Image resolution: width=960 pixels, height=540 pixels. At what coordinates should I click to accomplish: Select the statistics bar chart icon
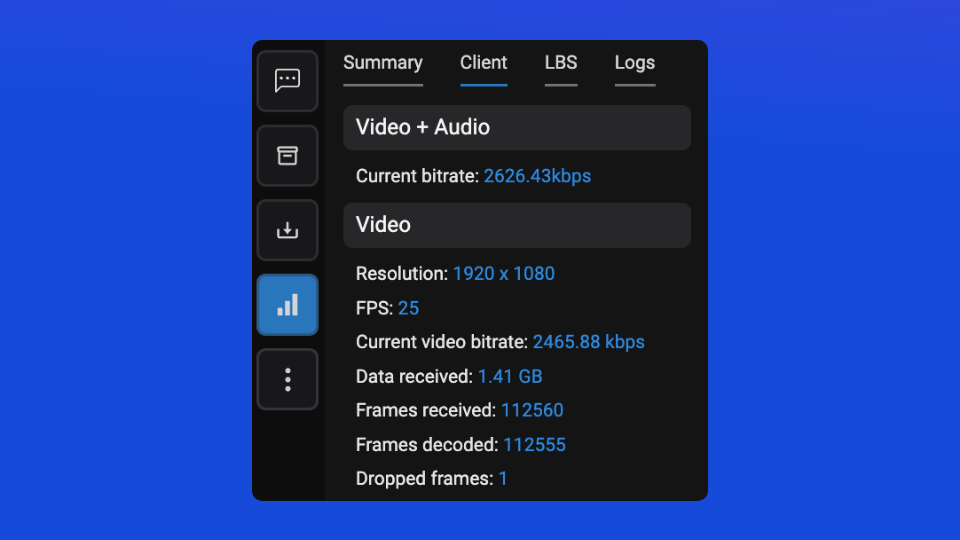tap(287, 305)
